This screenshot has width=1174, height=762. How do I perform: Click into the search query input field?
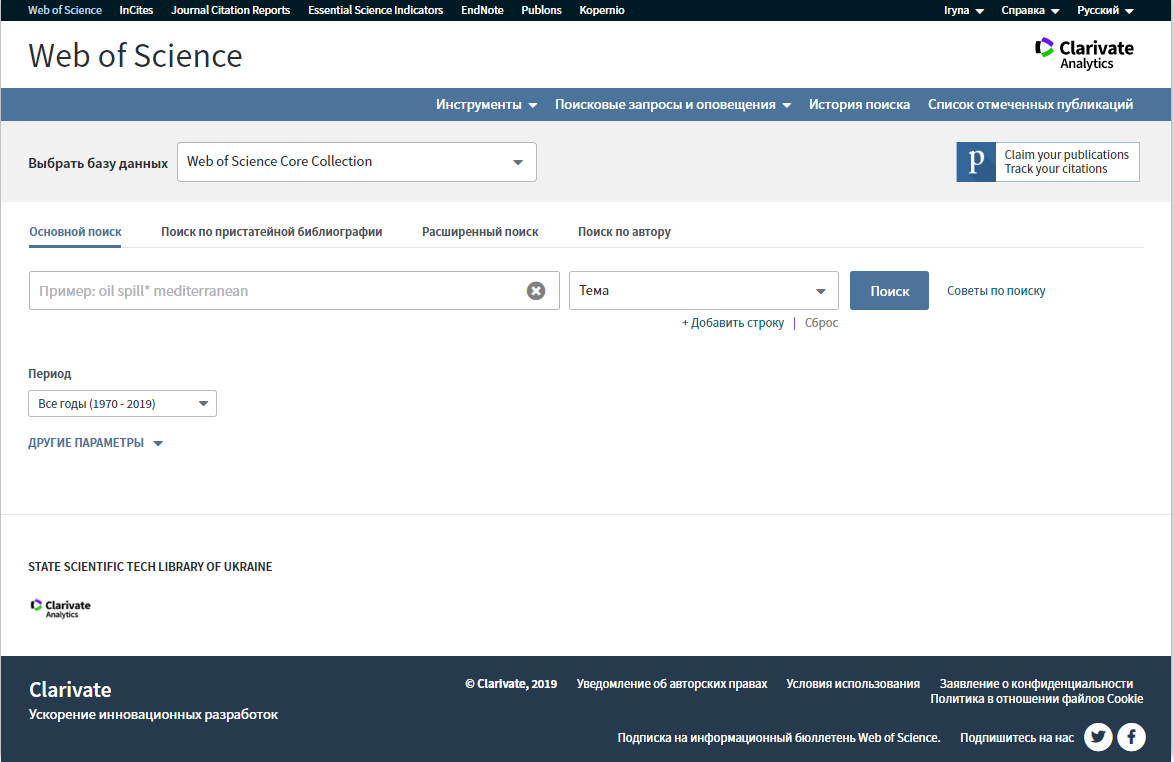(x=275, y=291)
